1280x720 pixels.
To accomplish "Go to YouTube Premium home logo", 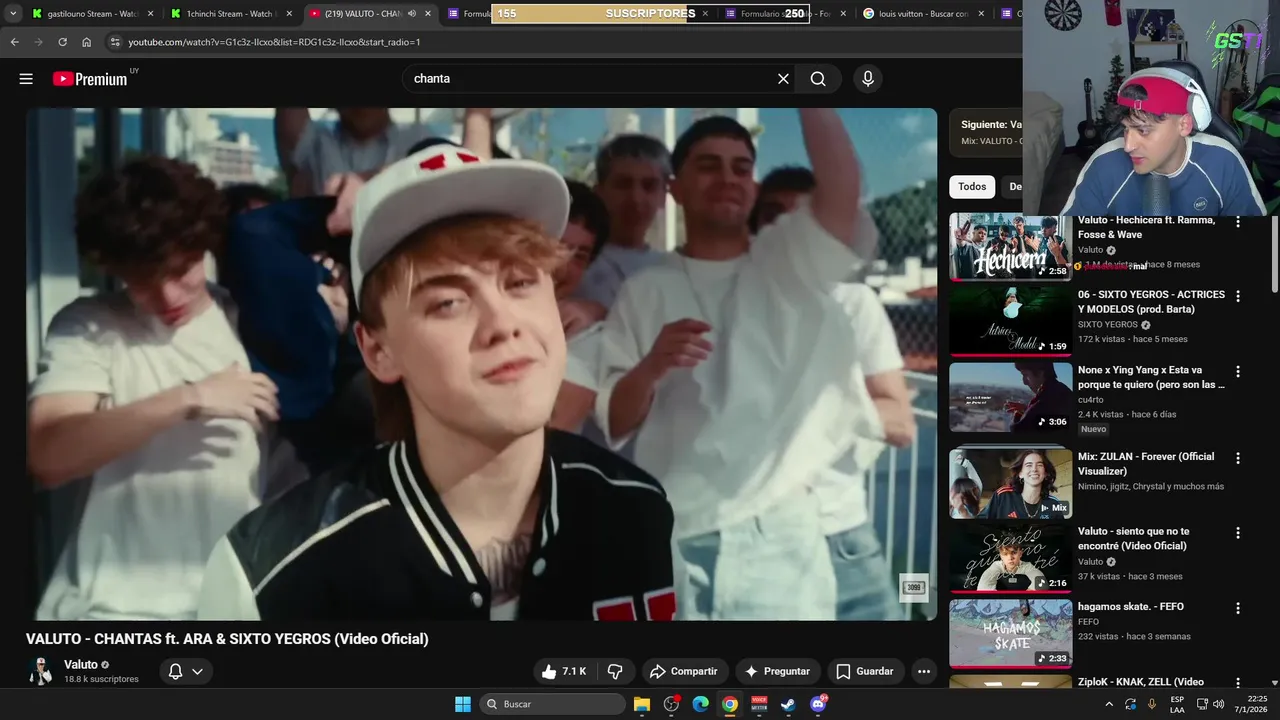I will 90,79.
